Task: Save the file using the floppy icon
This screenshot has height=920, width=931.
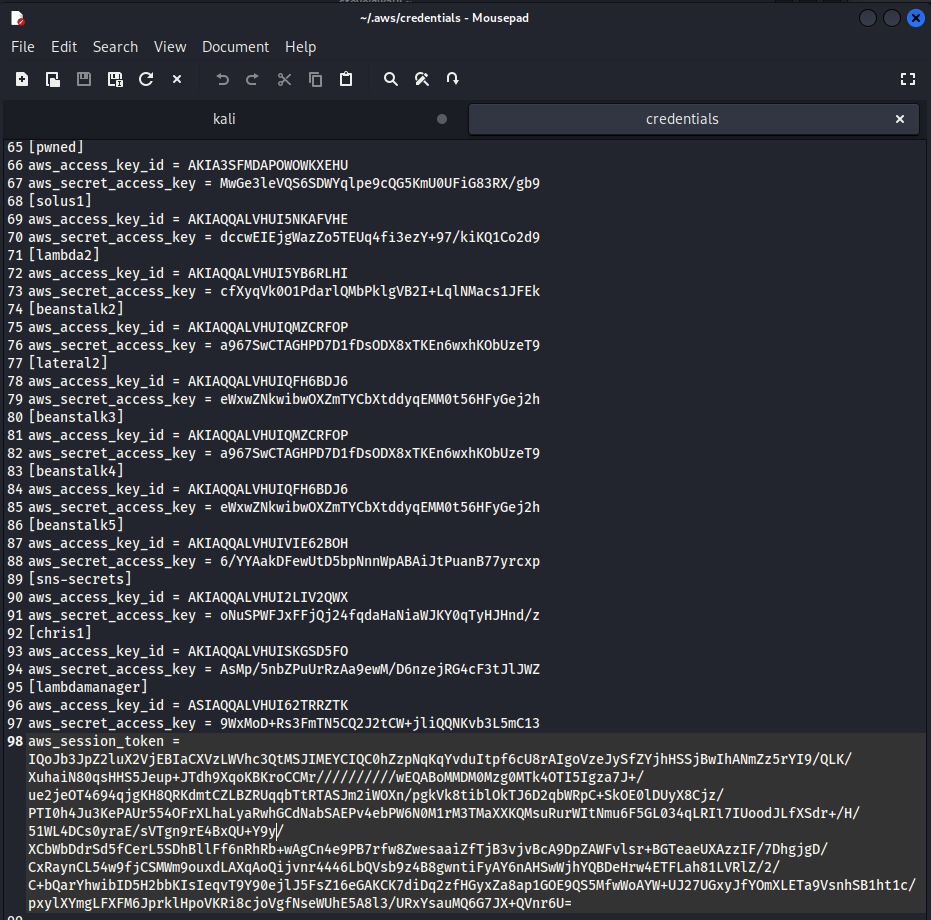Action: coord(84,79)
